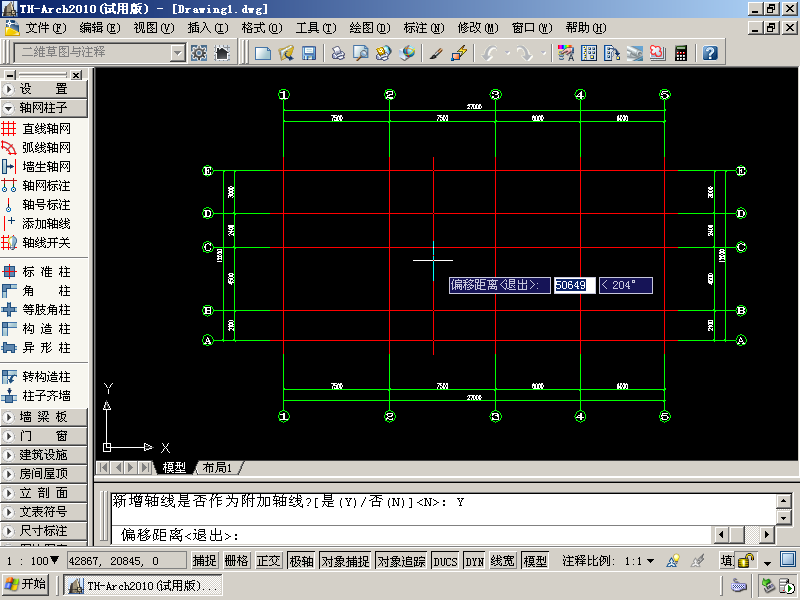Open the 轴号标注 tool
Viewport: 800px width, 600px height.
37,205
